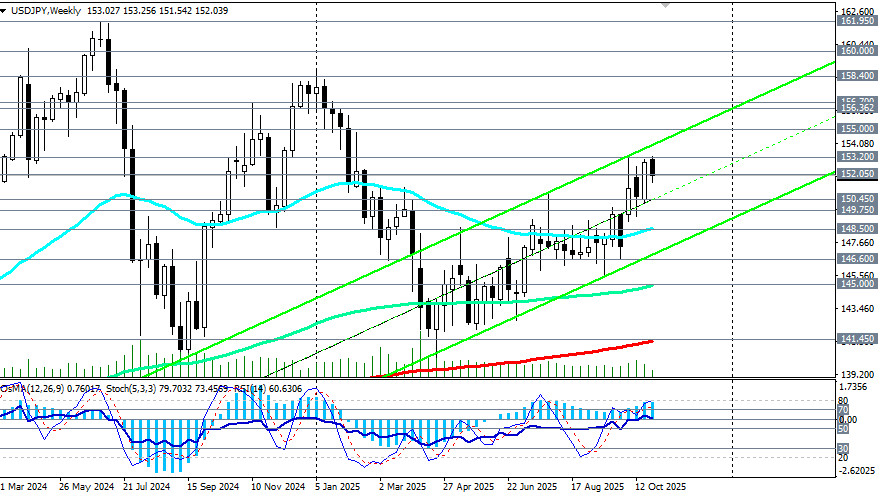Click the 1 Mar 2024 date label
Screen dimensions: 880x498
point(24,486)
